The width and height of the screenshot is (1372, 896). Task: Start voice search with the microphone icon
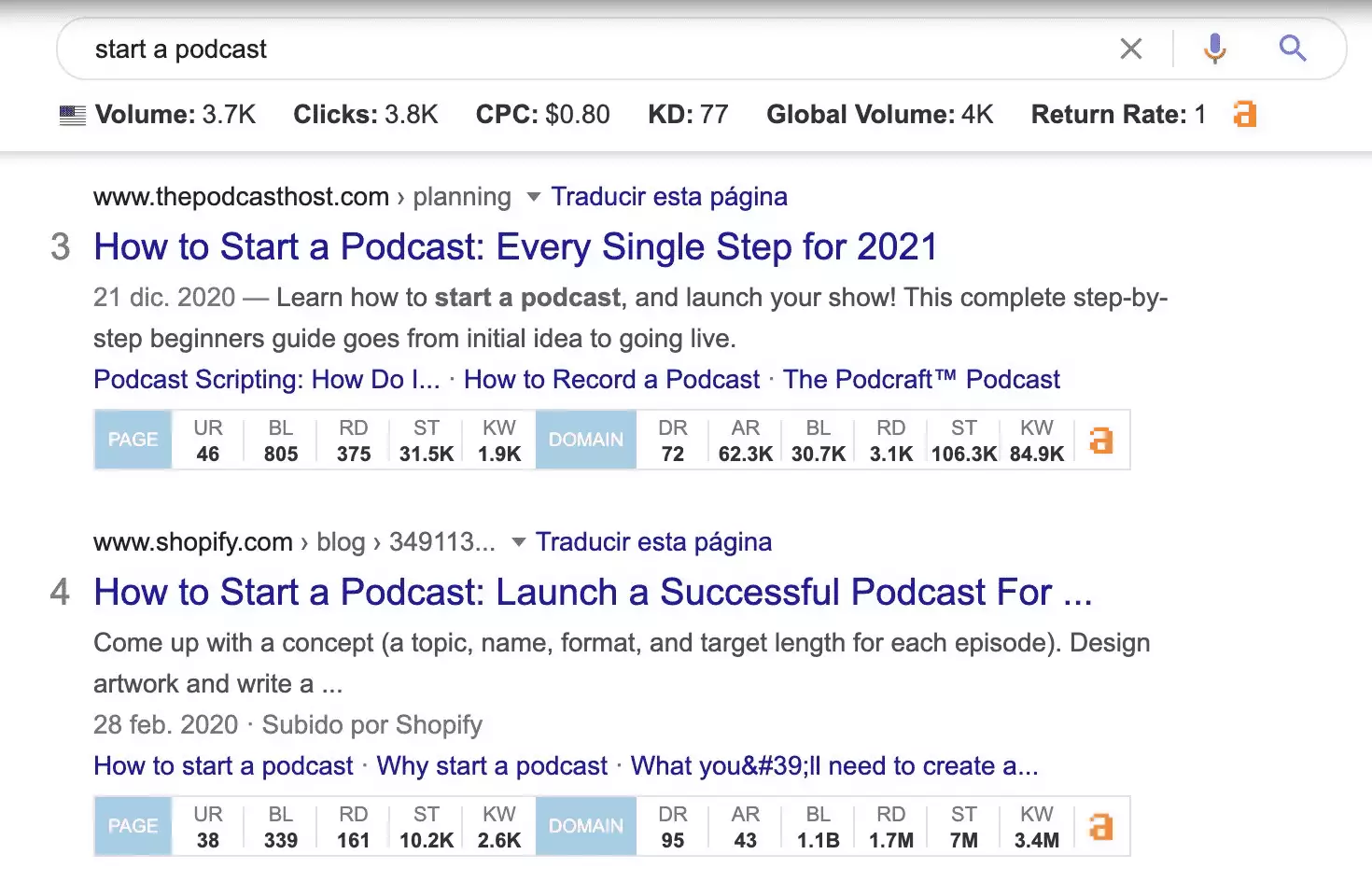point(1214,49)
